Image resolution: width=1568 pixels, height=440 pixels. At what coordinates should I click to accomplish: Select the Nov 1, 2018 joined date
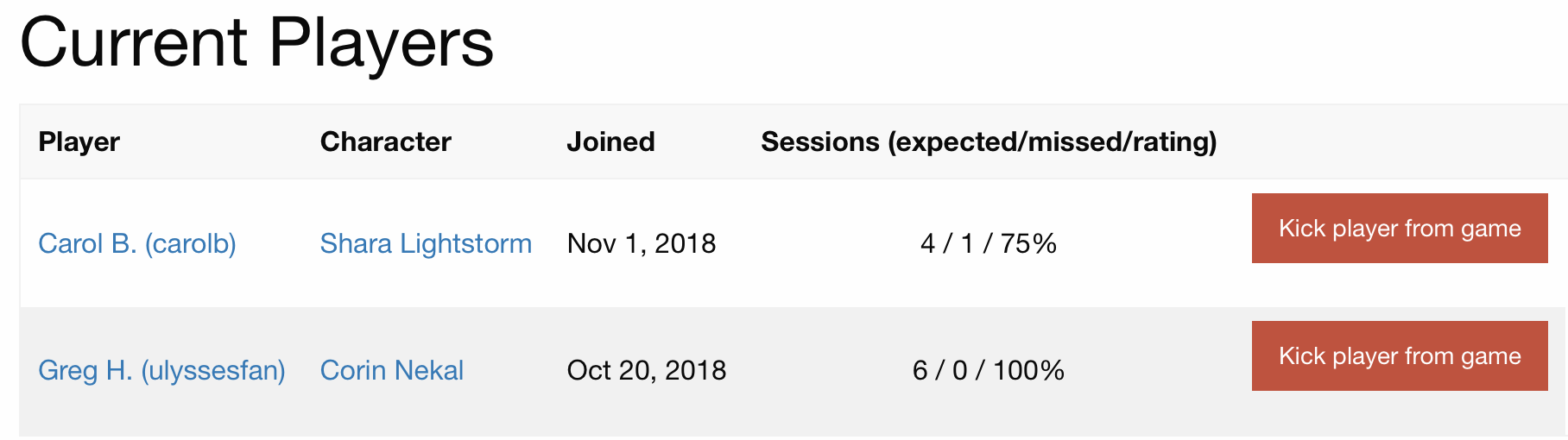(x=642, y=243)
